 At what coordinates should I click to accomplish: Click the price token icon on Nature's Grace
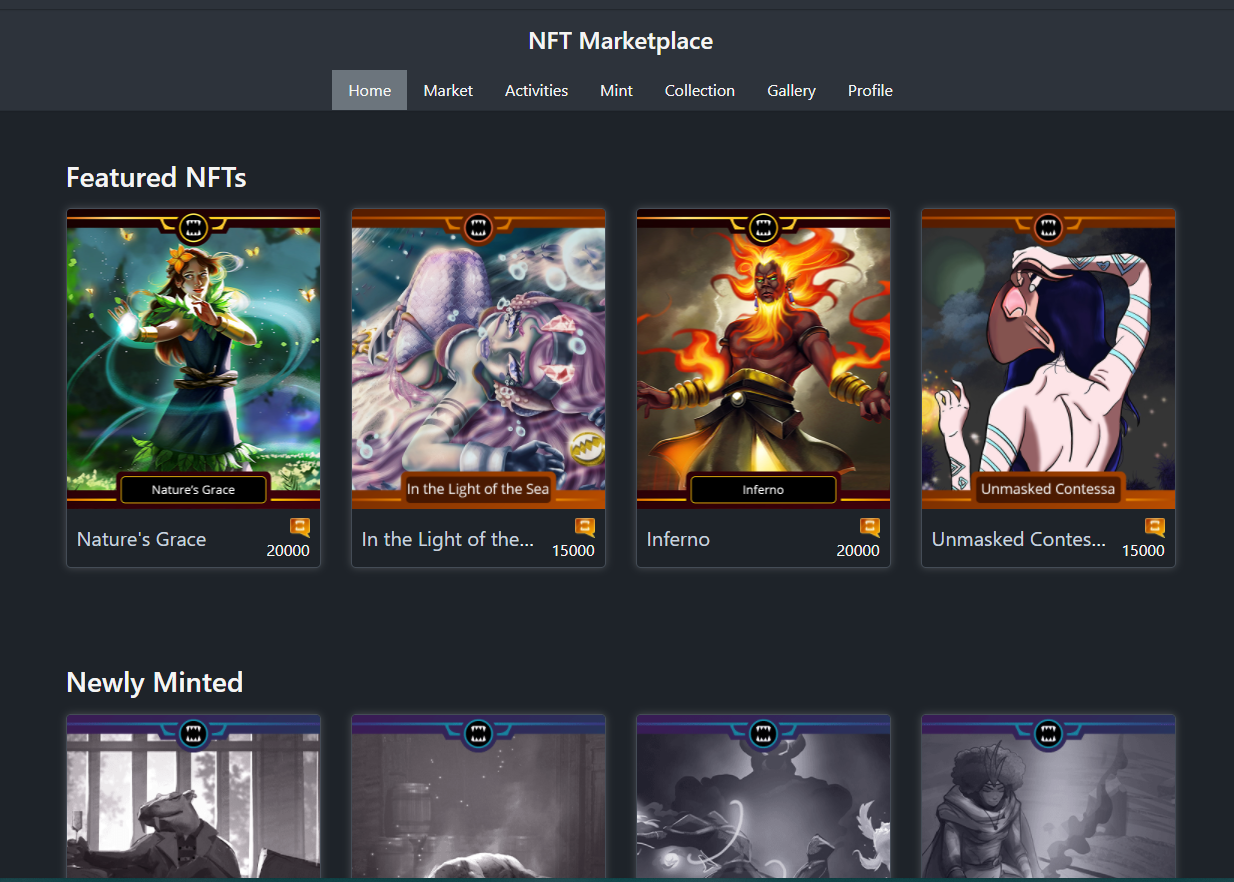pyautogui.click(x=300, y=527)
